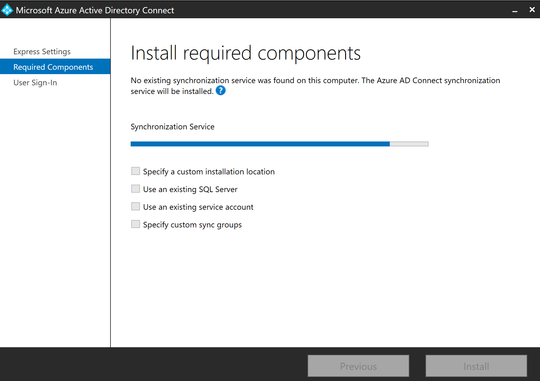The image size is (540, 381).
Task: Click the Previous button
Action: click(358, 366)
